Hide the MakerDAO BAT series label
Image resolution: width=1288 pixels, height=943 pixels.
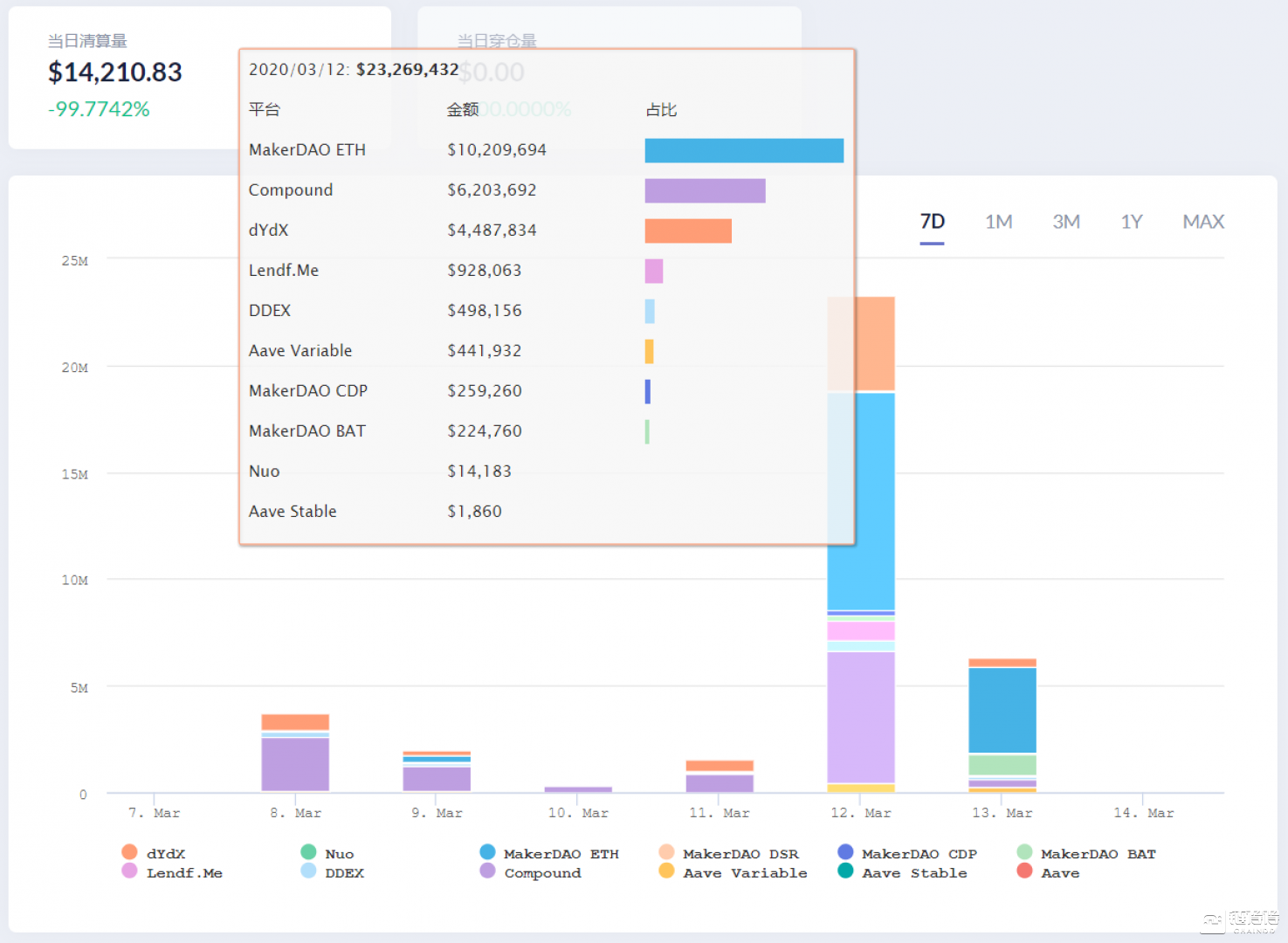point(1098,854)
